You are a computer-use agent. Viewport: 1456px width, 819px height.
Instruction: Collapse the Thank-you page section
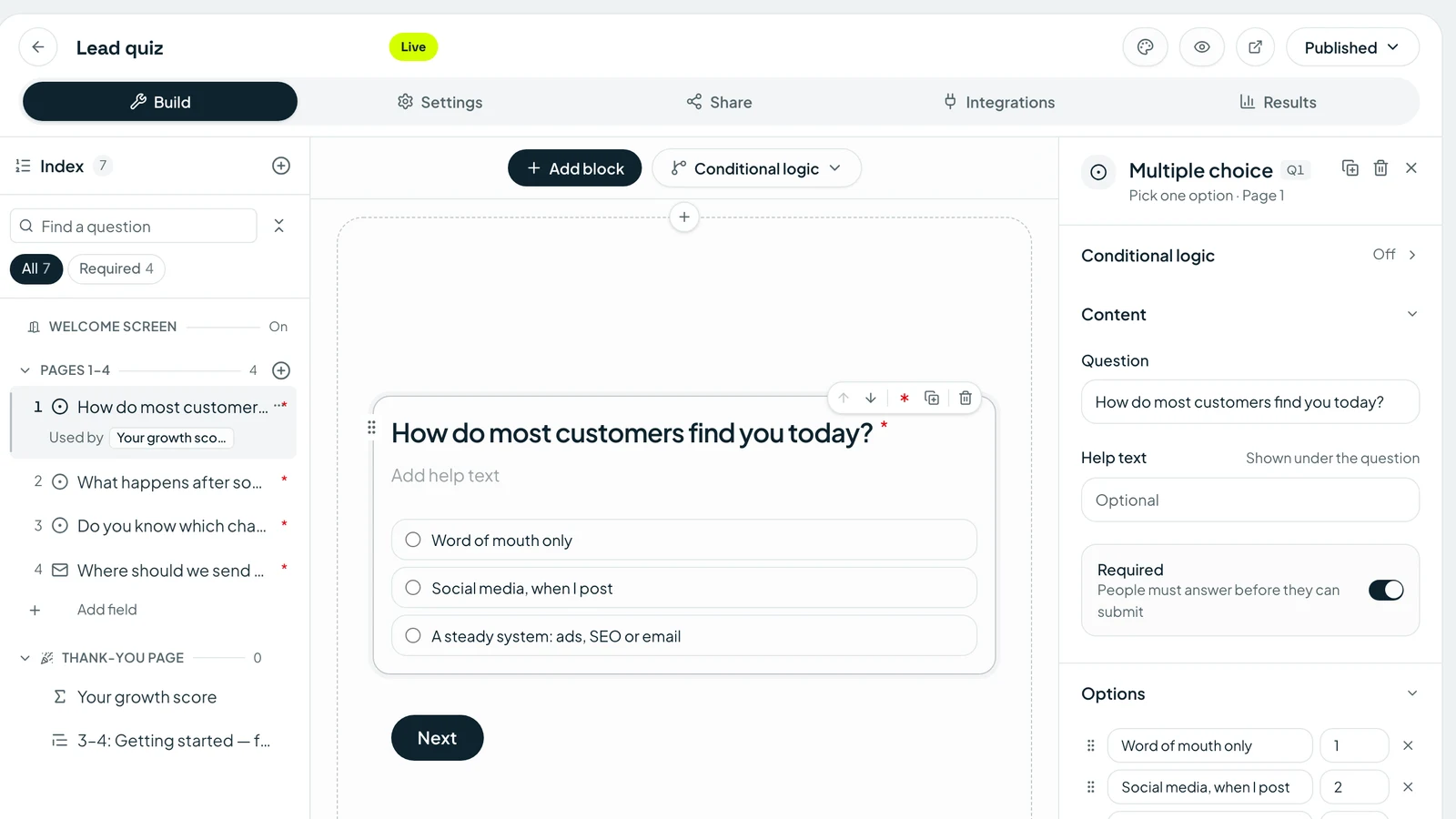click(x=25, y=658)
